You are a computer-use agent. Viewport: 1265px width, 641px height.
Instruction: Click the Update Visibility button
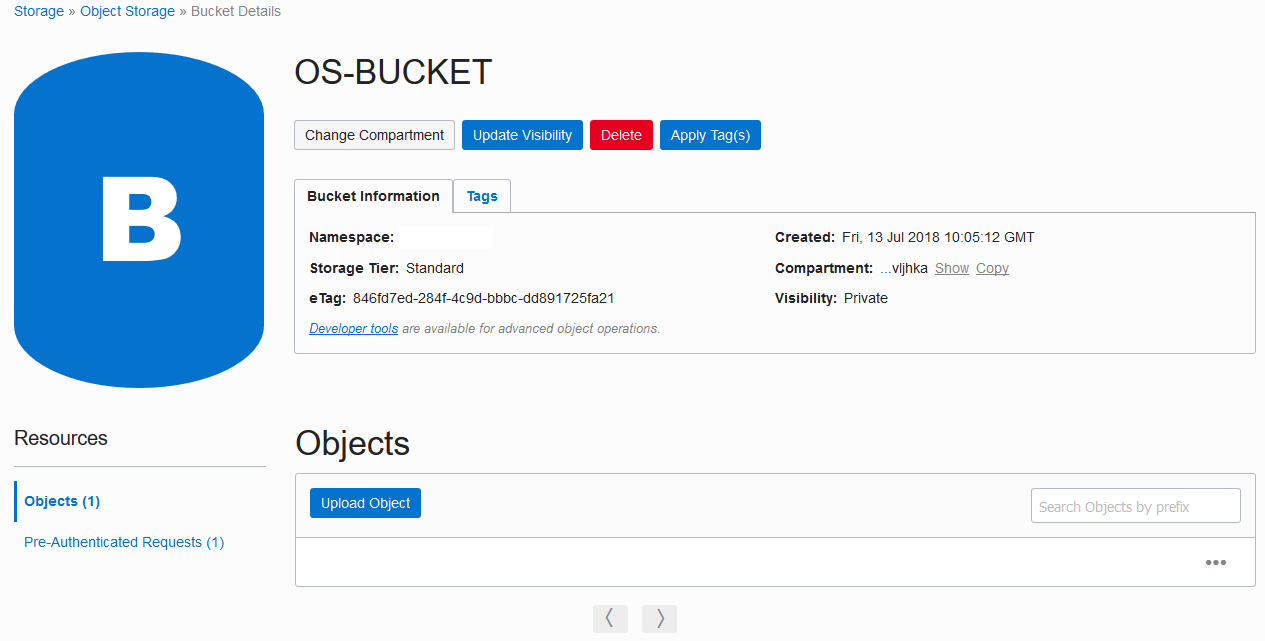point(522,135)
